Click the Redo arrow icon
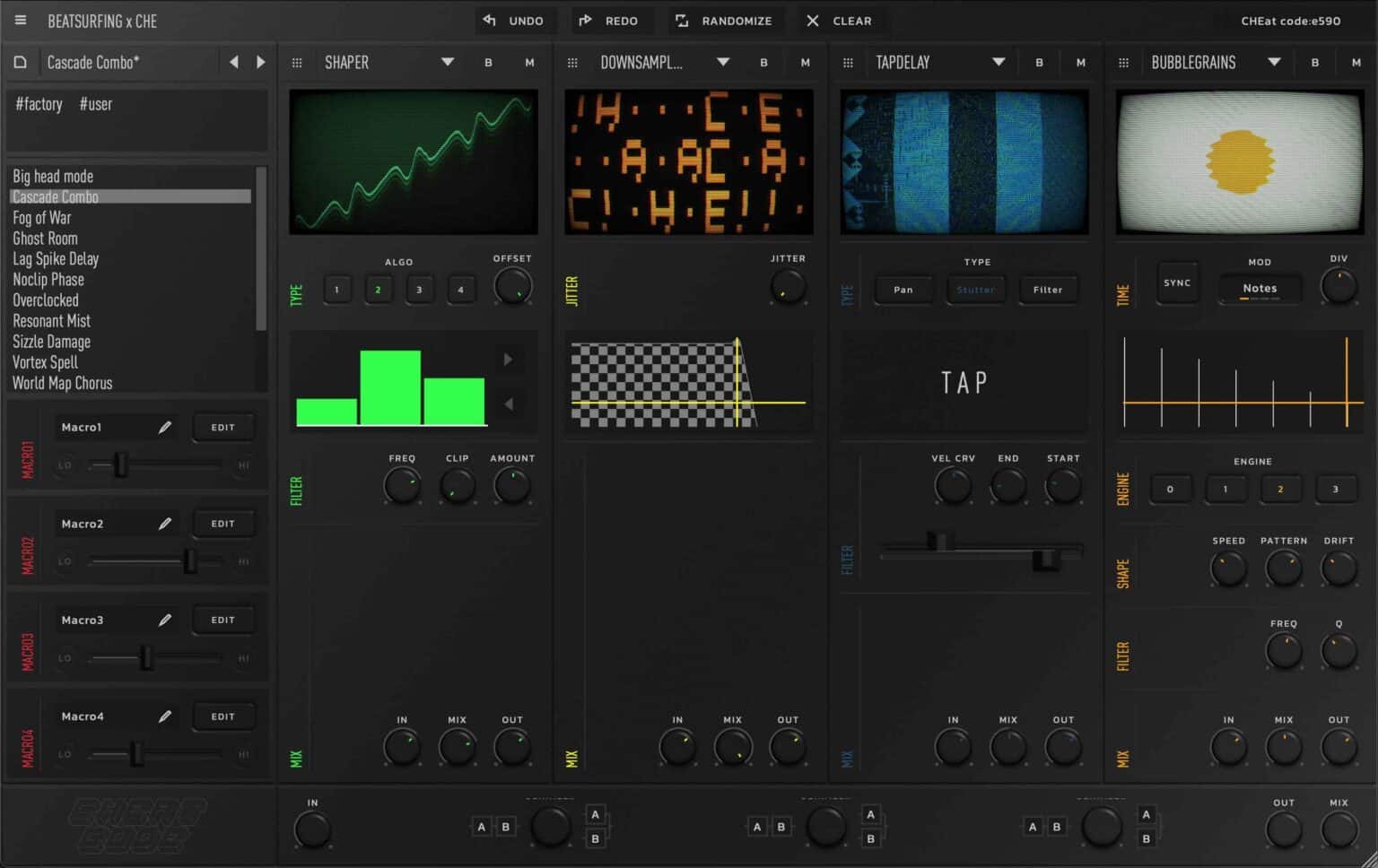The width and height of the screenshot is (1378, 868). coord(587,20)
